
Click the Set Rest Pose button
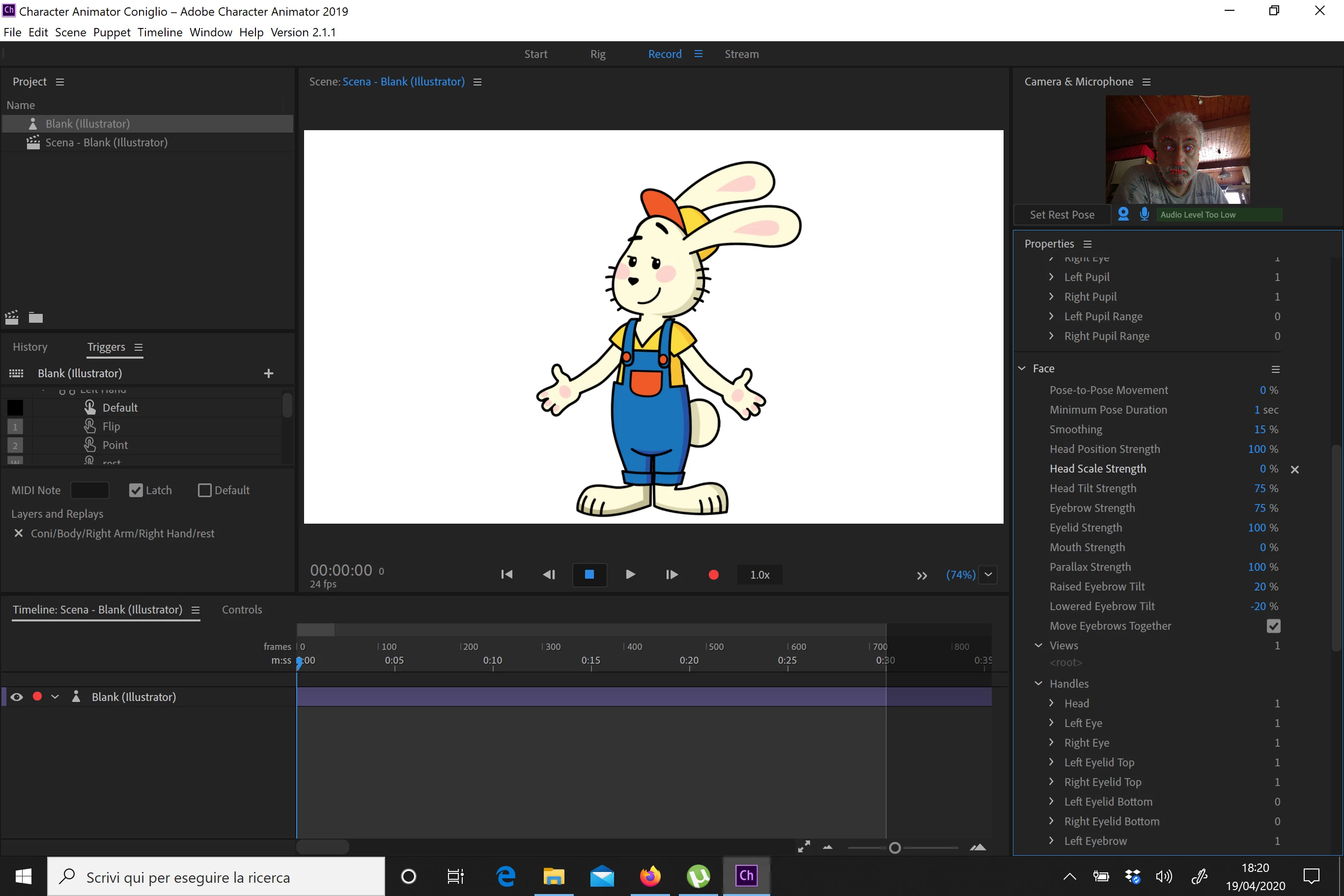coord(1062,214)
